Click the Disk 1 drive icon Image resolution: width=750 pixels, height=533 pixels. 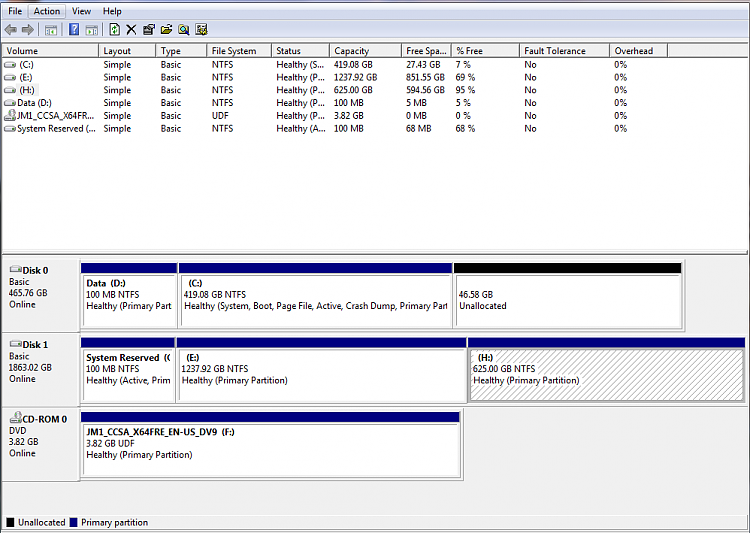pyautogui.click(x=16, y=344)
